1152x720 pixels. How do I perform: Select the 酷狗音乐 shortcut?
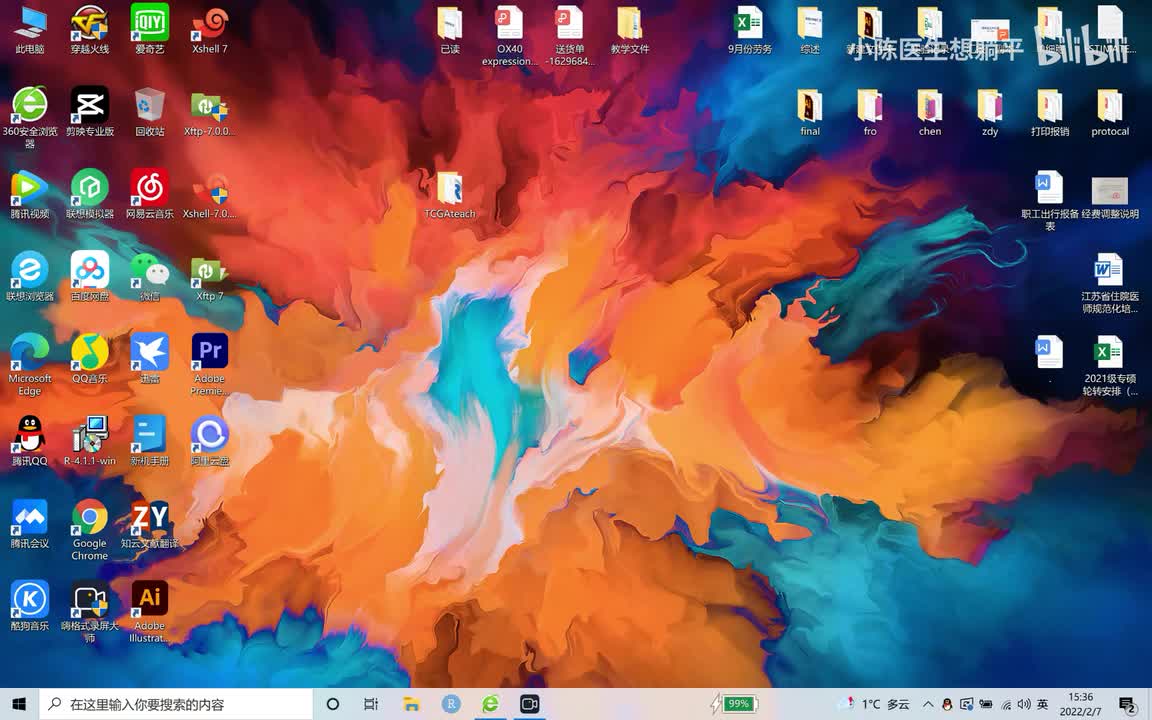(x=30, y=605)
